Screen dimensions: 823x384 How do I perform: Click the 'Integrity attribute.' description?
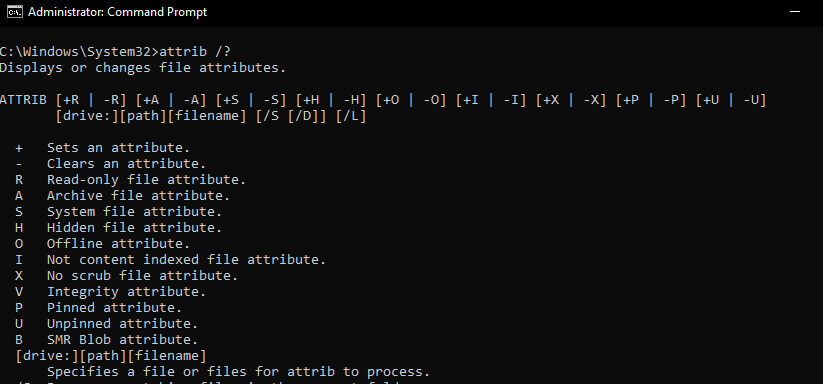(x=126, y=292)
